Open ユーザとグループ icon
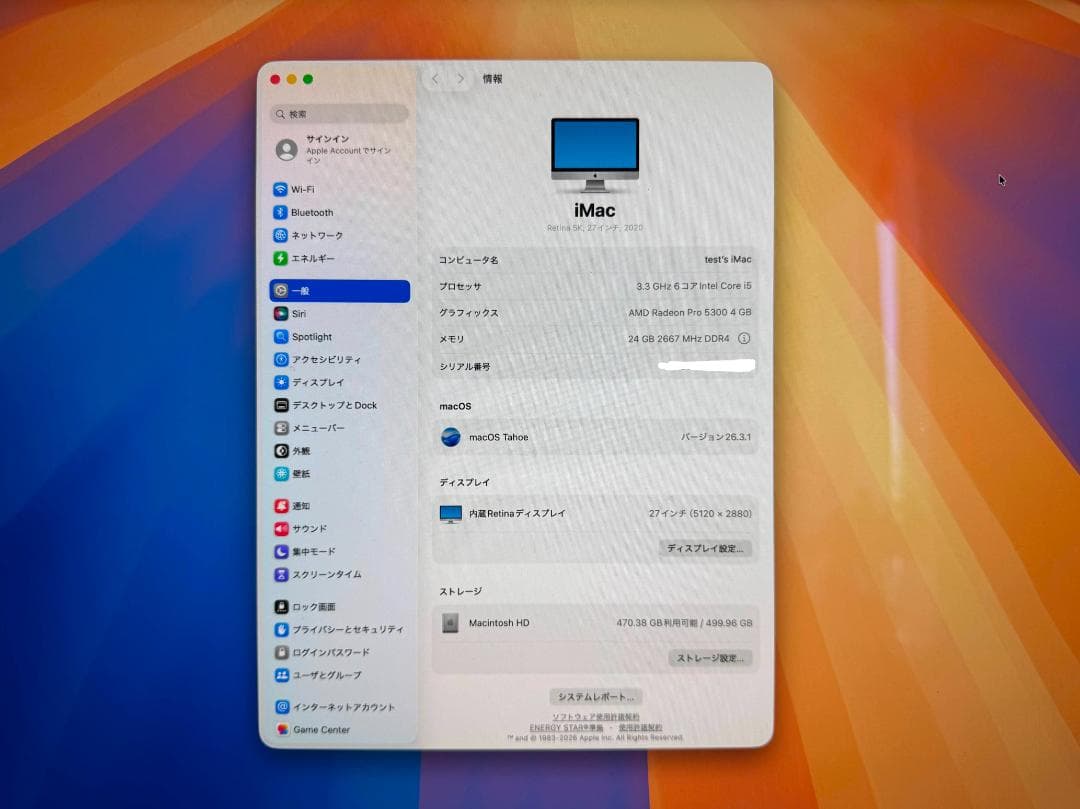Image resolution: width=1080 pixels, height=809 pixels. pos(282,675)
